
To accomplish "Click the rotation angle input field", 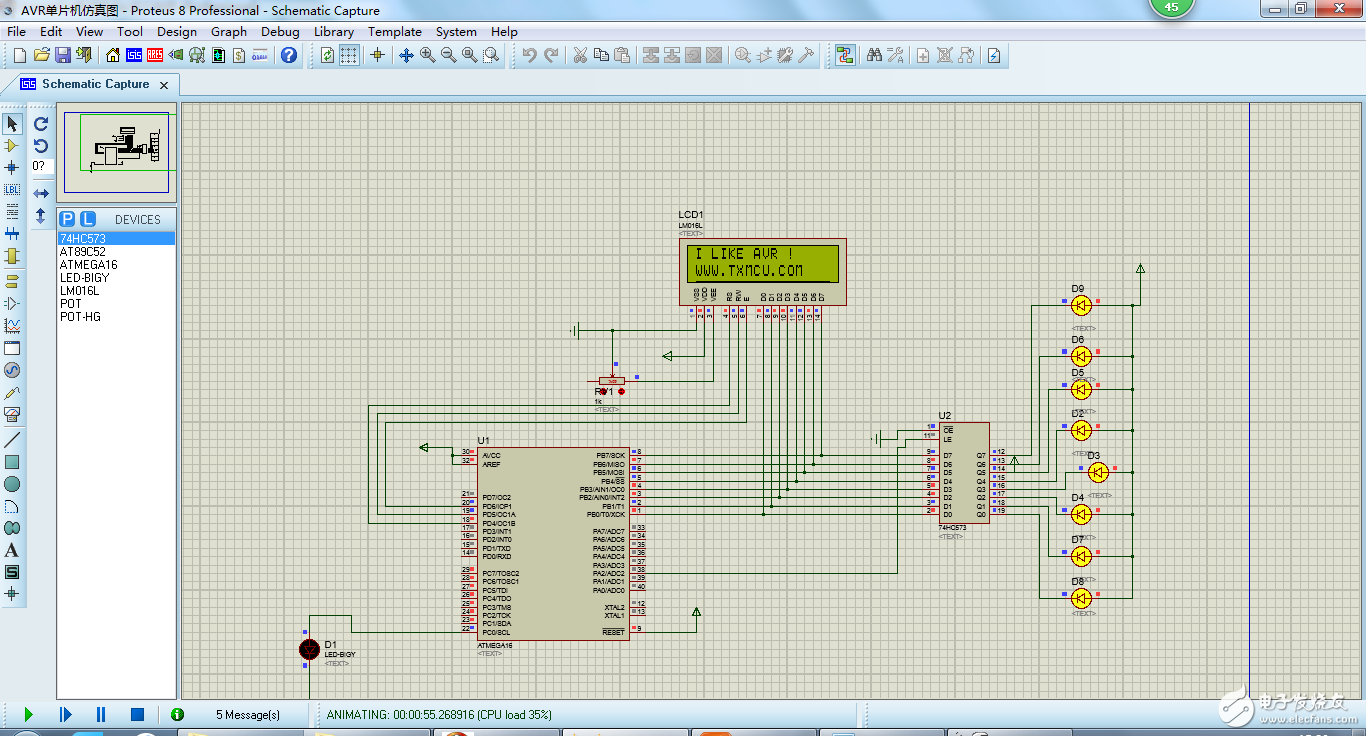I will pos(41,166).
